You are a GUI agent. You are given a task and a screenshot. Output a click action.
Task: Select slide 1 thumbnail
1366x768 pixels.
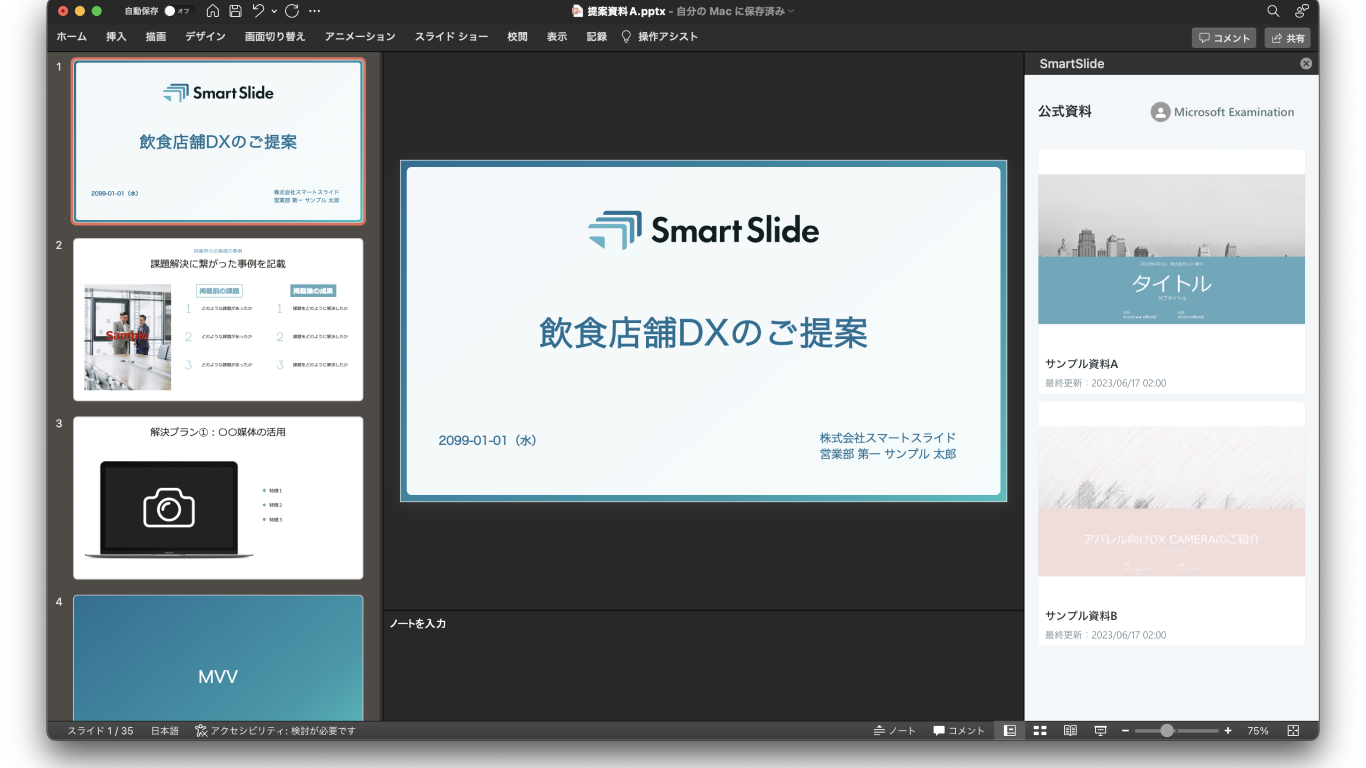pyautogui.click(x=218, y=141)
